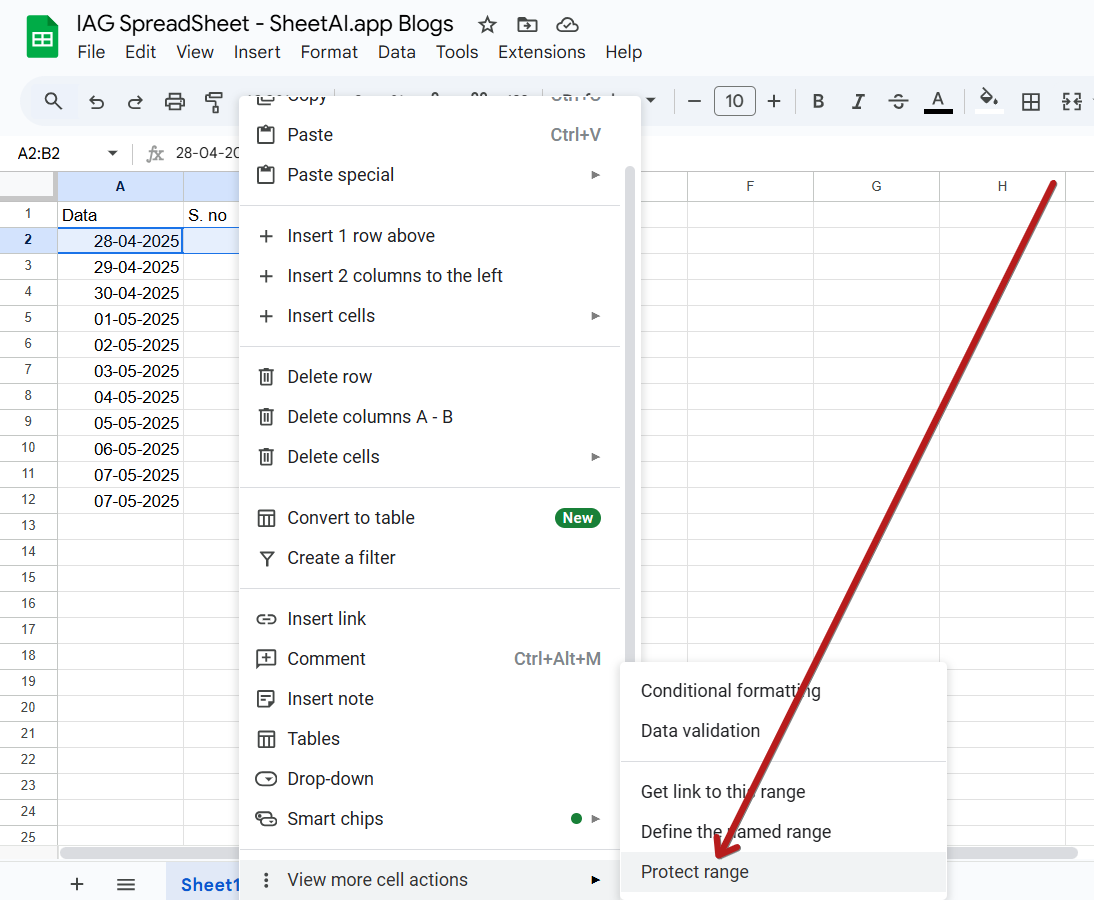Activate the paint format tool
1094x900 pixels.
coord(213,102)
